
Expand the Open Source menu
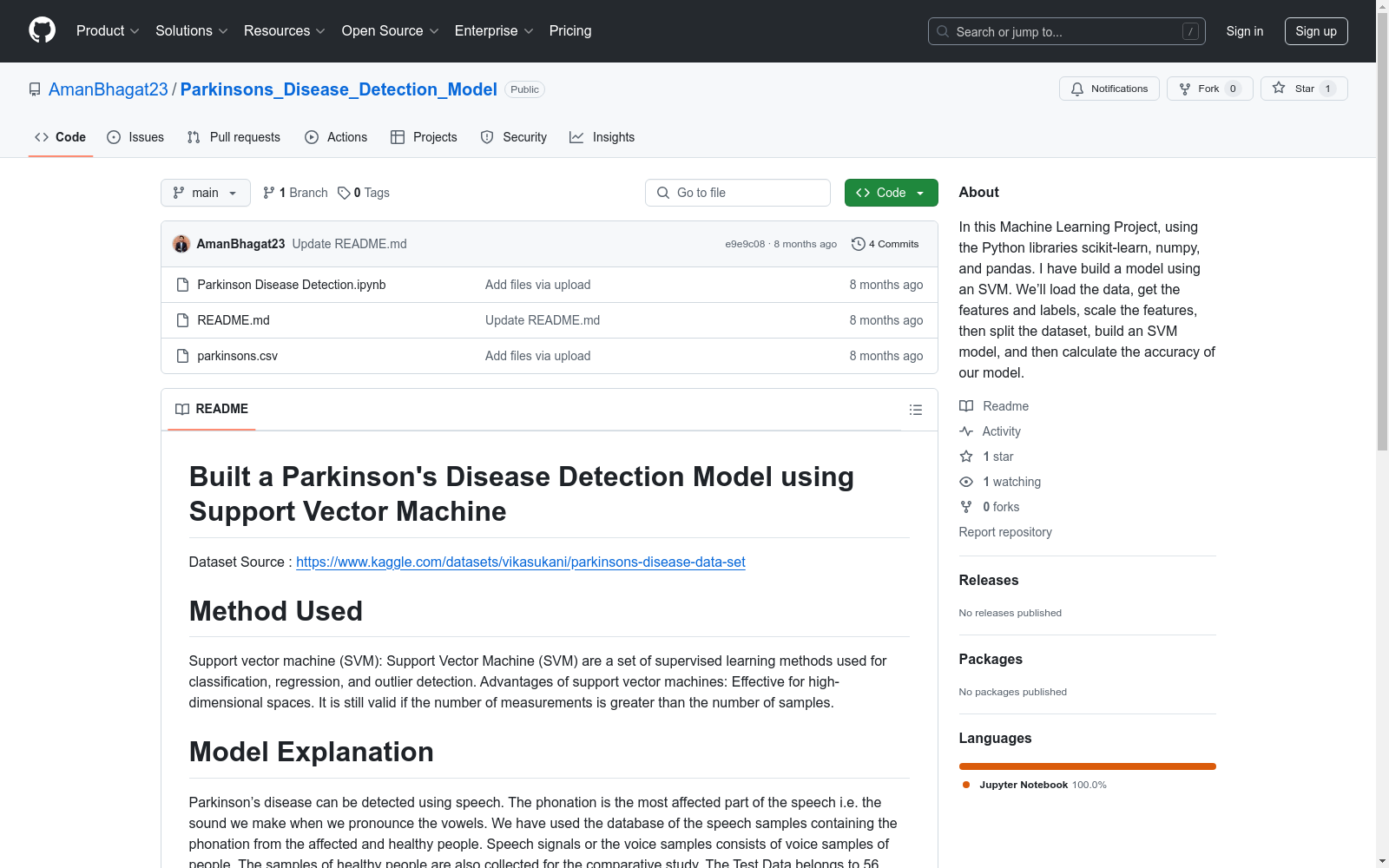coord(391,31)
